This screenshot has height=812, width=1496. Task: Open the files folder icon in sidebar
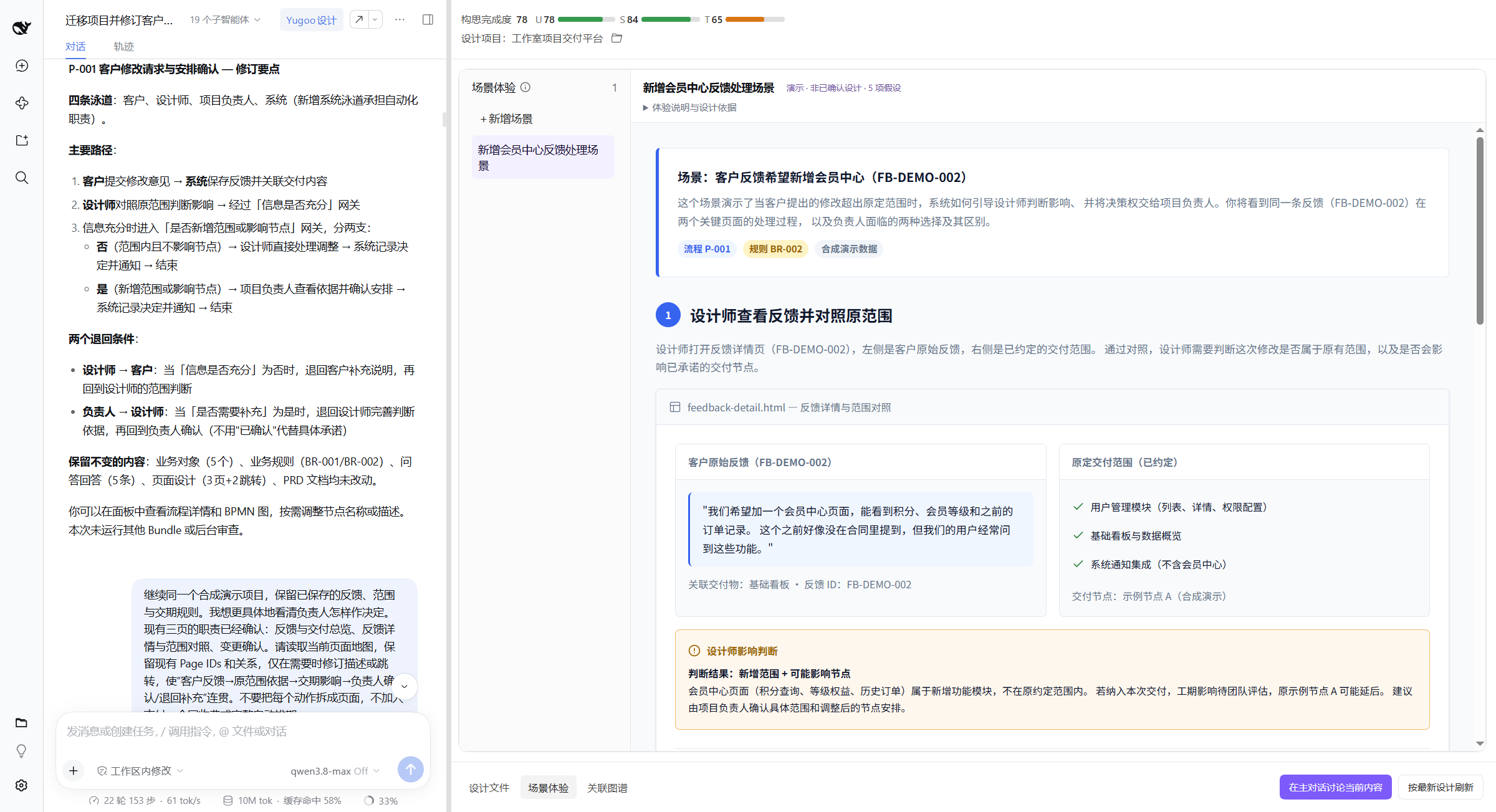click(x=22, y=723)
